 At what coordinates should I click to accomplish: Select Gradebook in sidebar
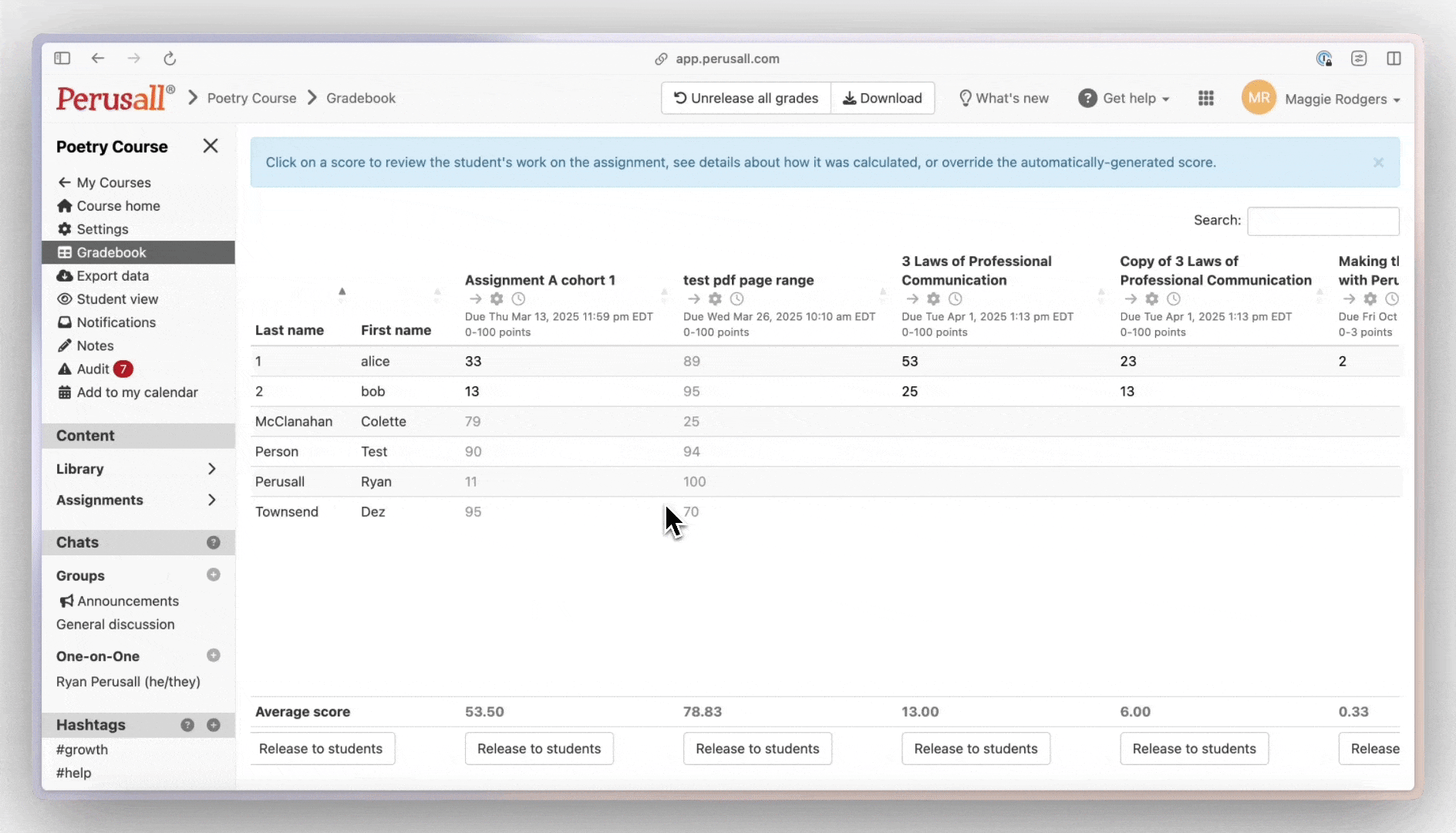(138, 252)
